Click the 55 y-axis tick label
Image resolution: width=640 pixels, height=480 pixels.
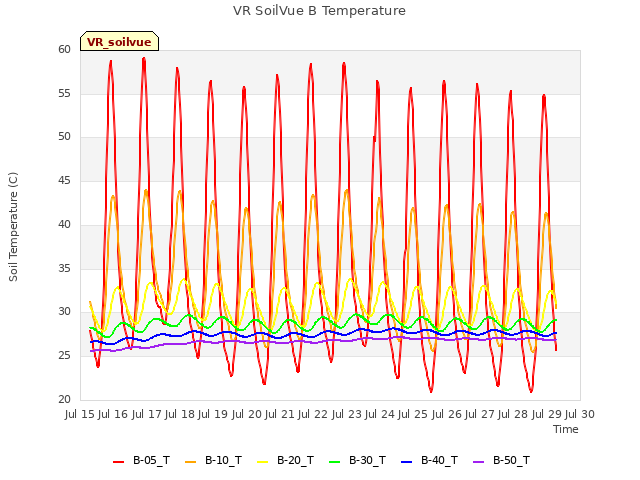pos(64,93)
